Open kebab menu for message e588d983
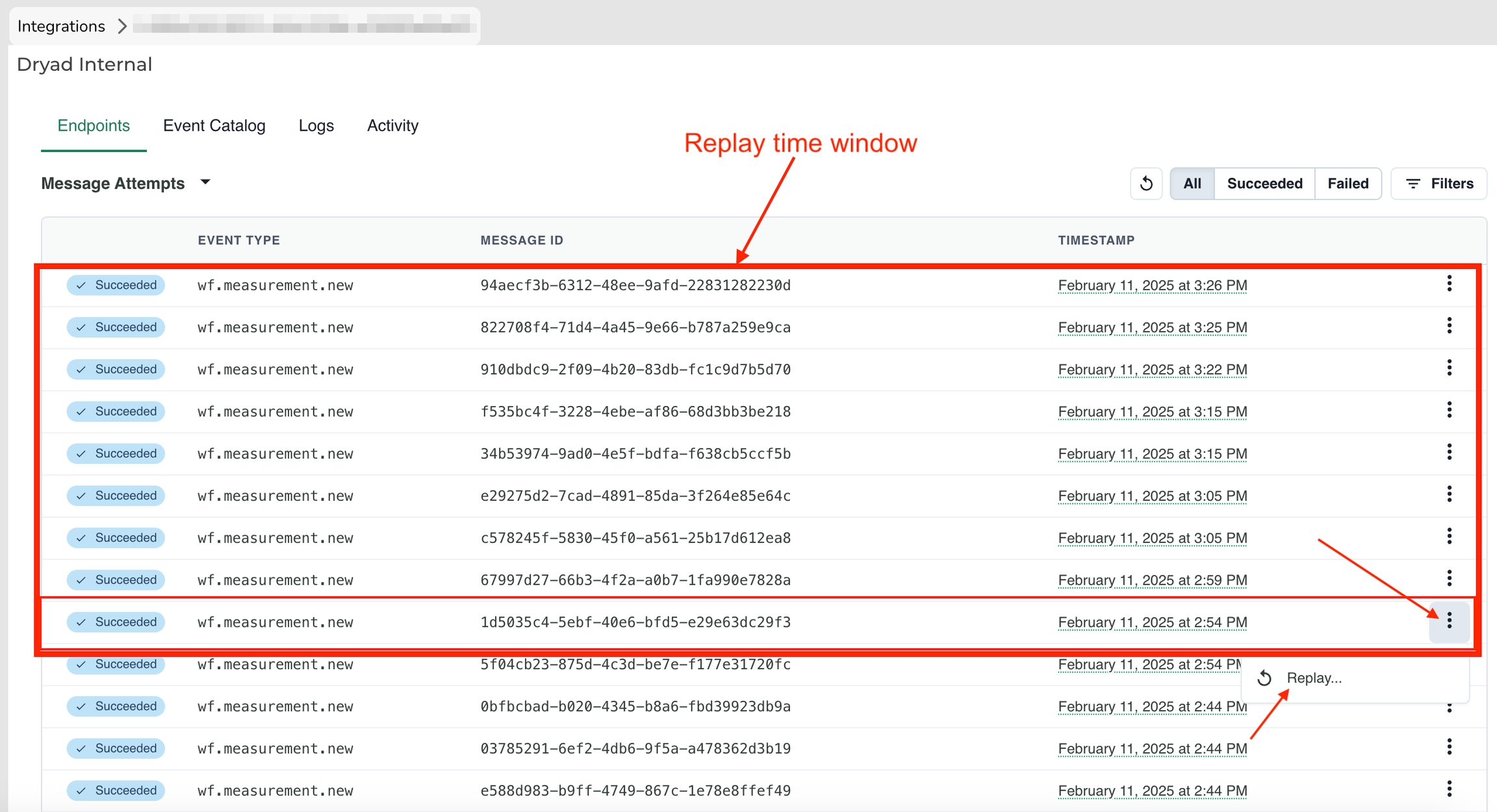1497x812 pixels. coord(1449,790)
